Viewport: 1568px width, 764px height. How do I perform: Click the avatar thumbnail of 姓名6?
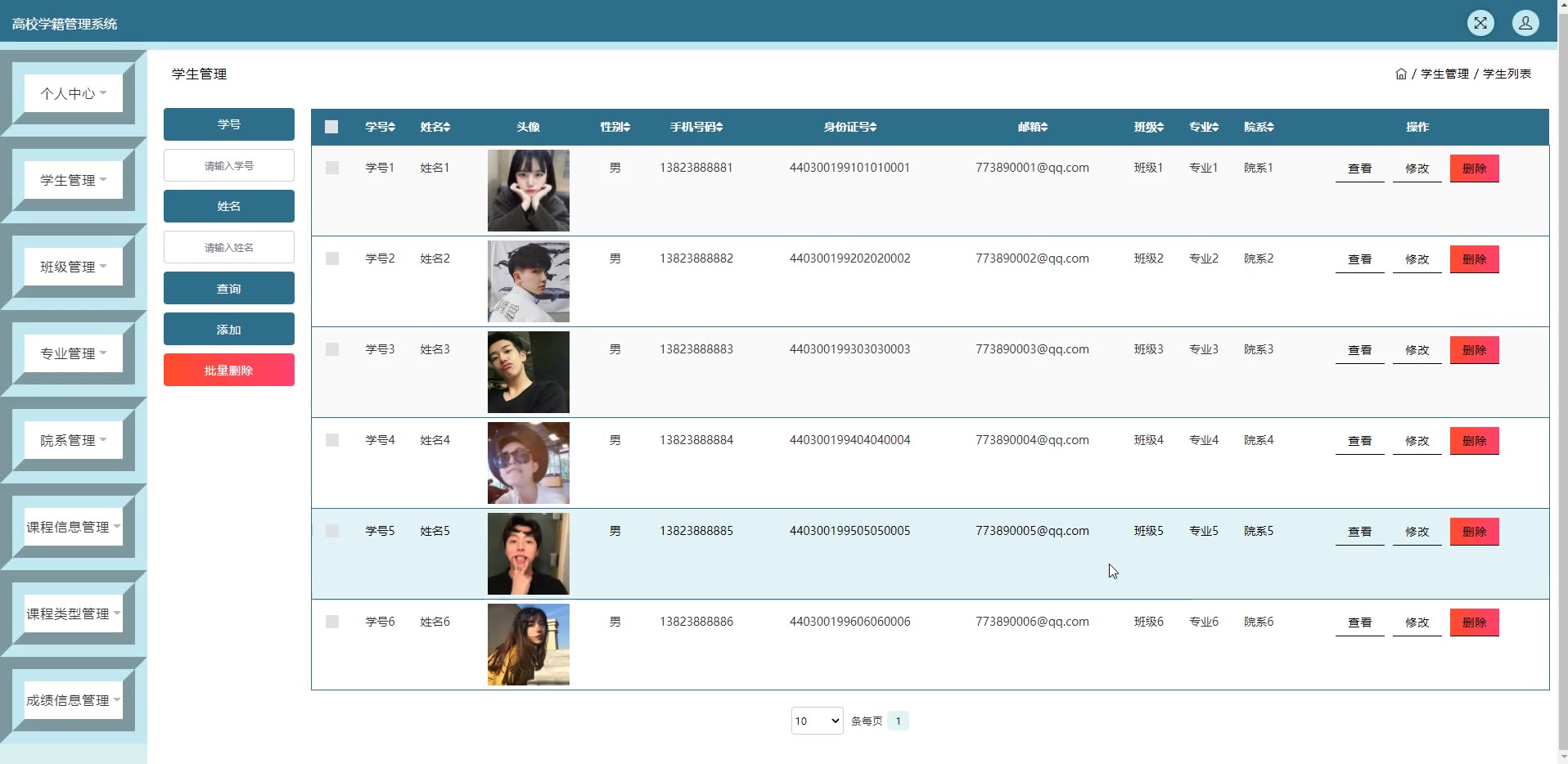pyautogui.click(x=529, y=645)
